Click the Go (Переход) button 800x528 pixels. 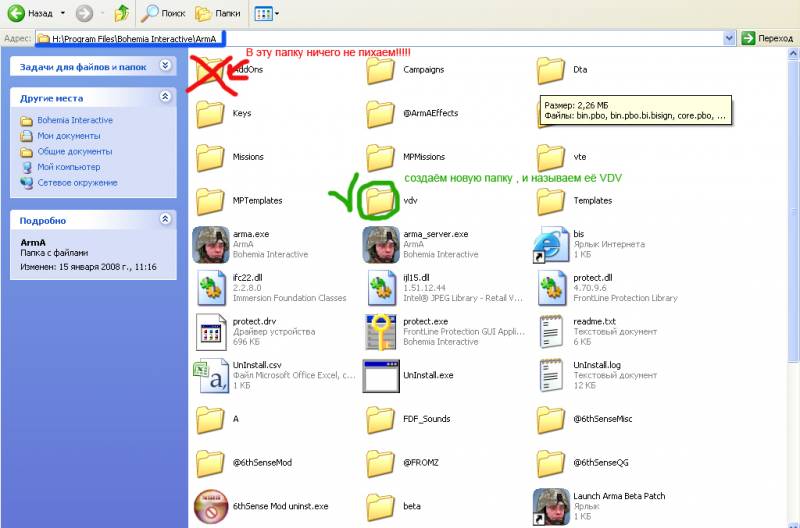(767, 38)
